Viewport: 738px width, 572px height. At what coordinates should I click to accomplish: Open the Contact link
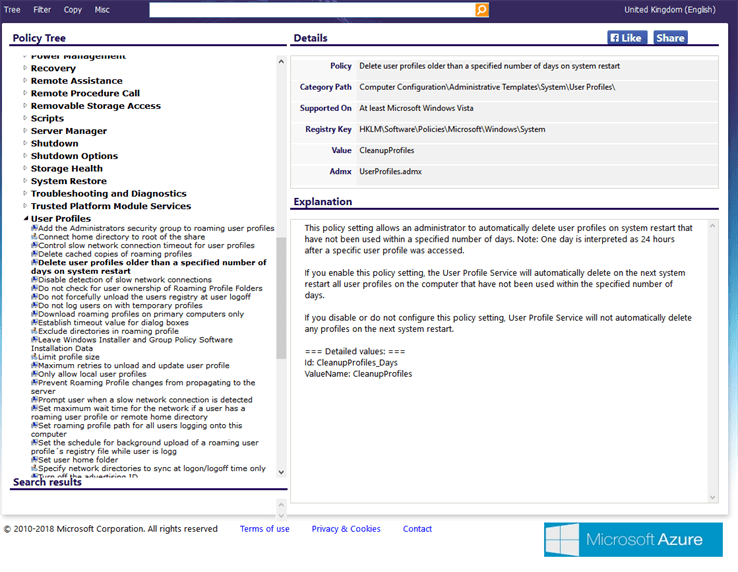coord(417,529)
